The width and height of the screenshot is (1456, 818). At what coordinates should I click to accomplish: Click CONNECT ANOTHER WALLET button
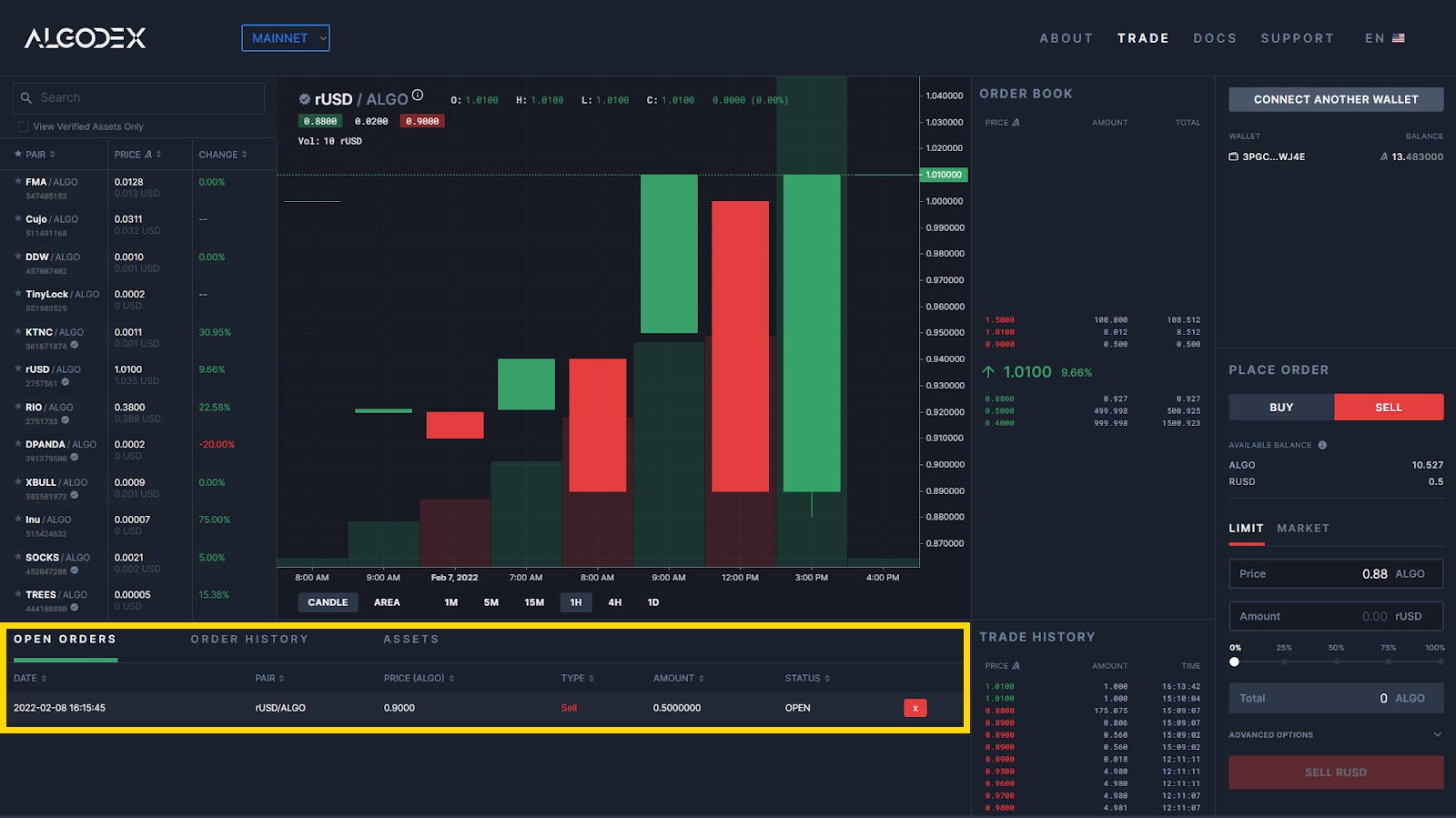pyautogui.click(x=1336, y=99)
